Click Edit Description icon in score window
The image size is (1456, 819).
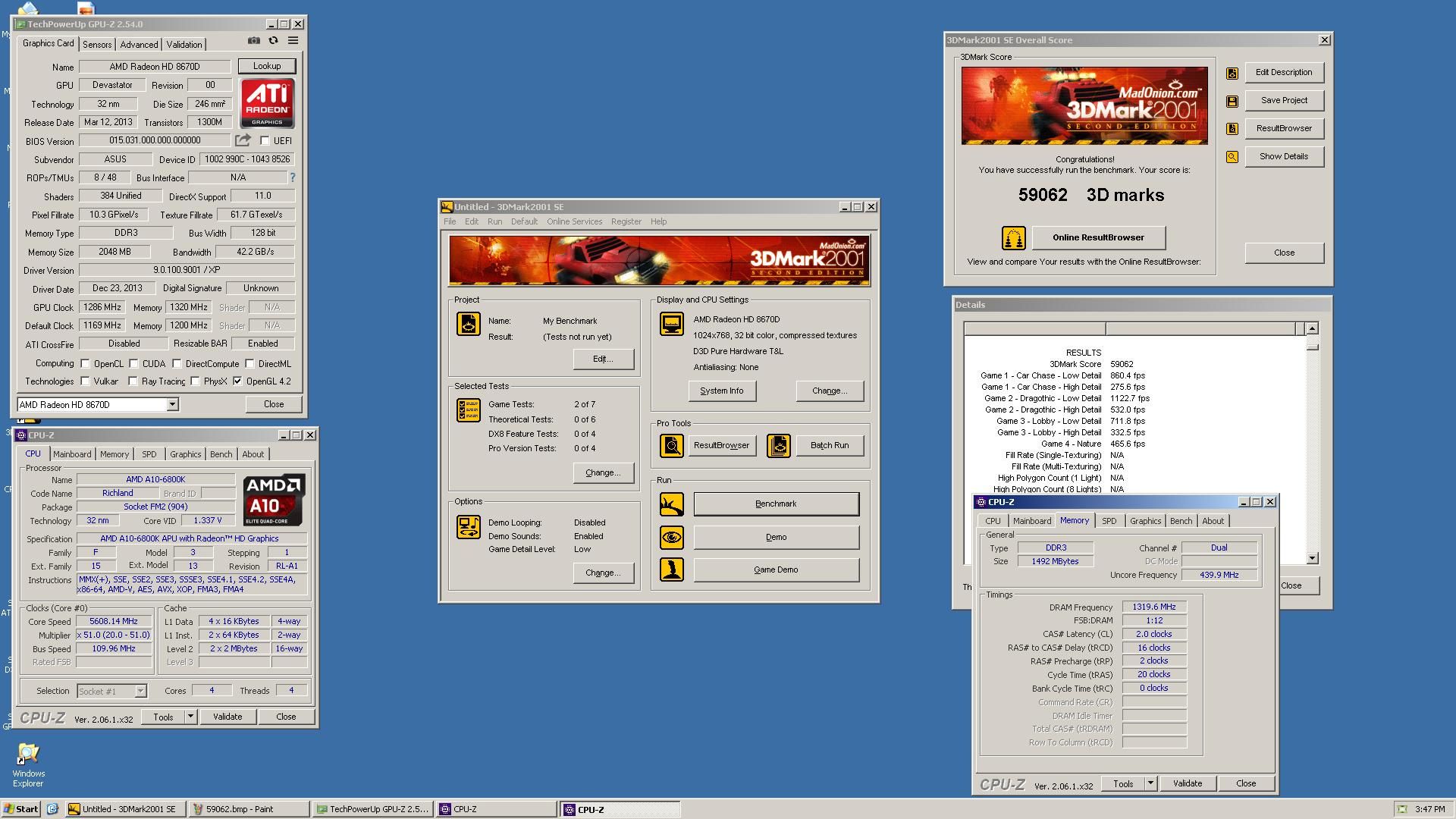pyautogui.click(x=1232, y=74)
